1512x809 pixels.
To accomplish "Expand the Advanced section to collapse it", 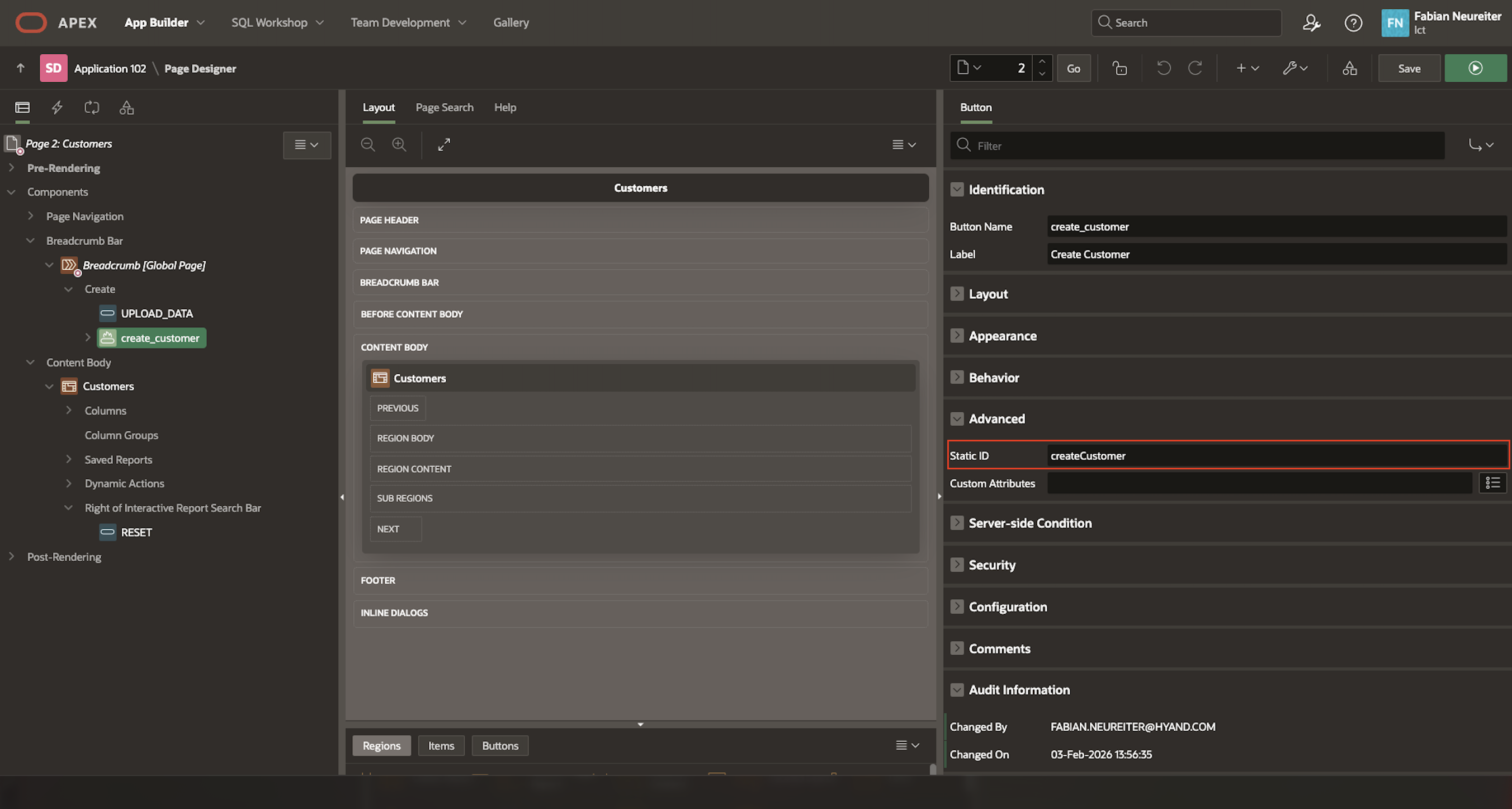I will (957, 418).
